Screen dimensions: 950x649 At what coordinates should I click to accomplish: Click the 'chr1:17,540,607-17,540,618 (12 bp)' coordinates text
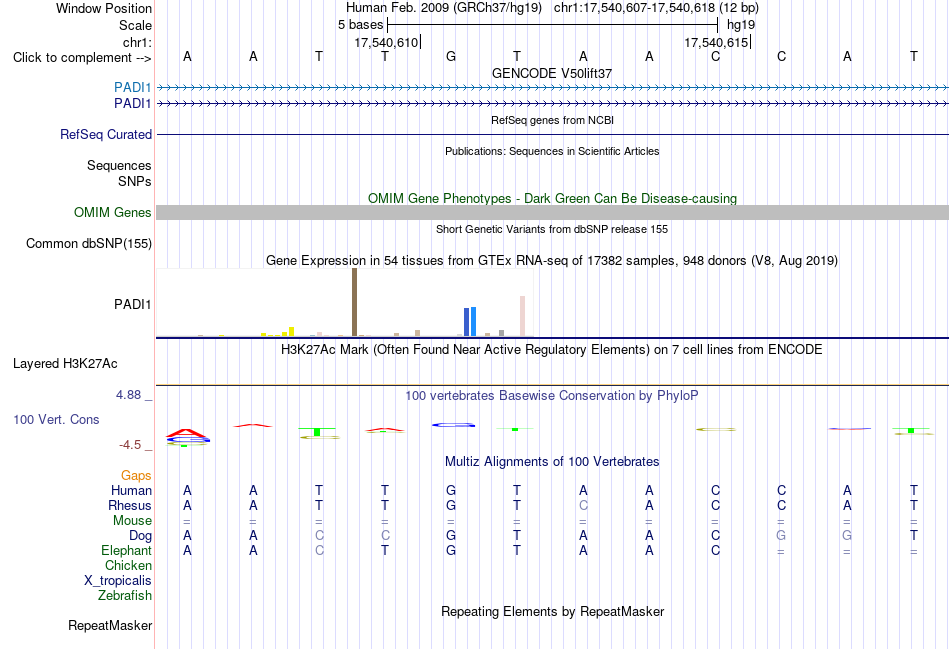[656, 8]
